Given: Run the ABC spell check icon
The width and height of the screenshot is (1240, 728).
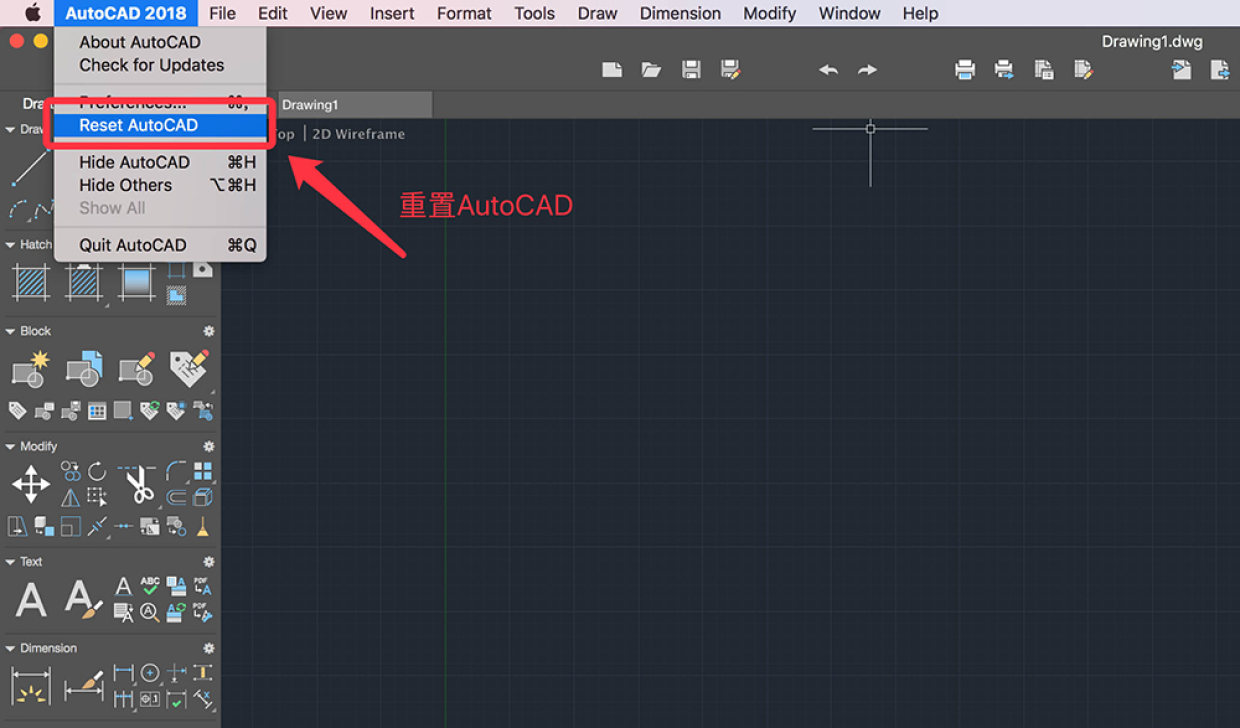Looking at the screenshot, I should coord(150,586).
